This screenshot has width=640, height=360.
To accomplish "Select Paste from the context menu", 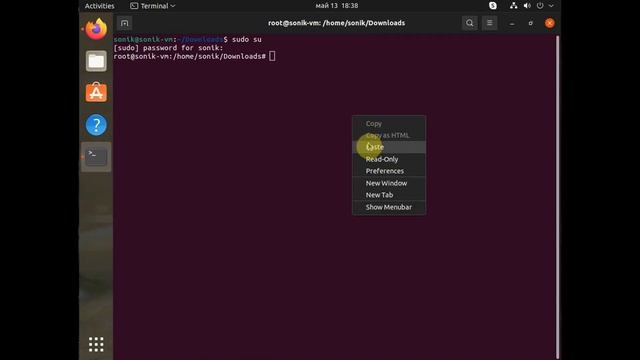I will 389,147.
